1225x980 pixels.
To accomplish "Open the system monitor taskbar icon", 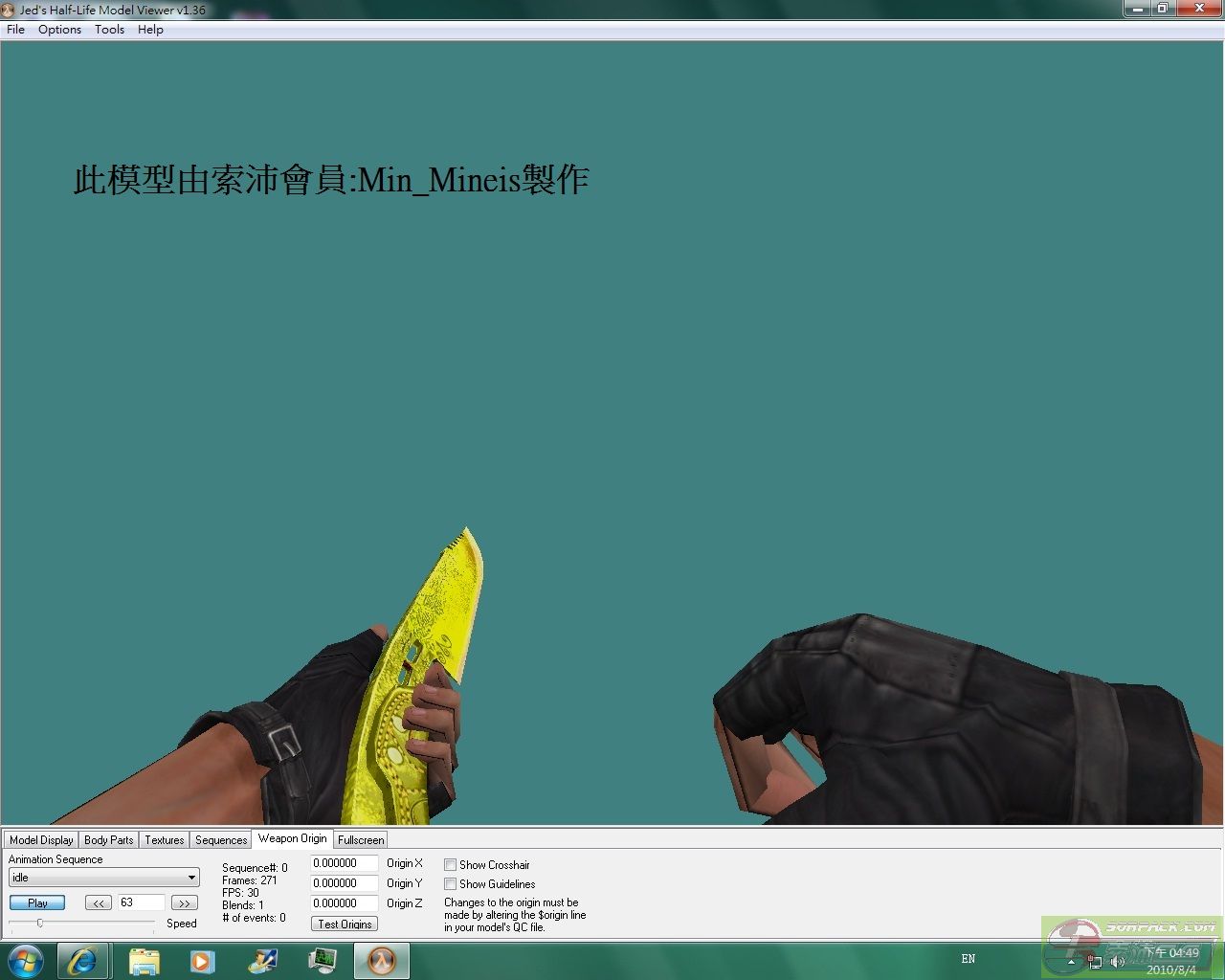I will point(323,961).
